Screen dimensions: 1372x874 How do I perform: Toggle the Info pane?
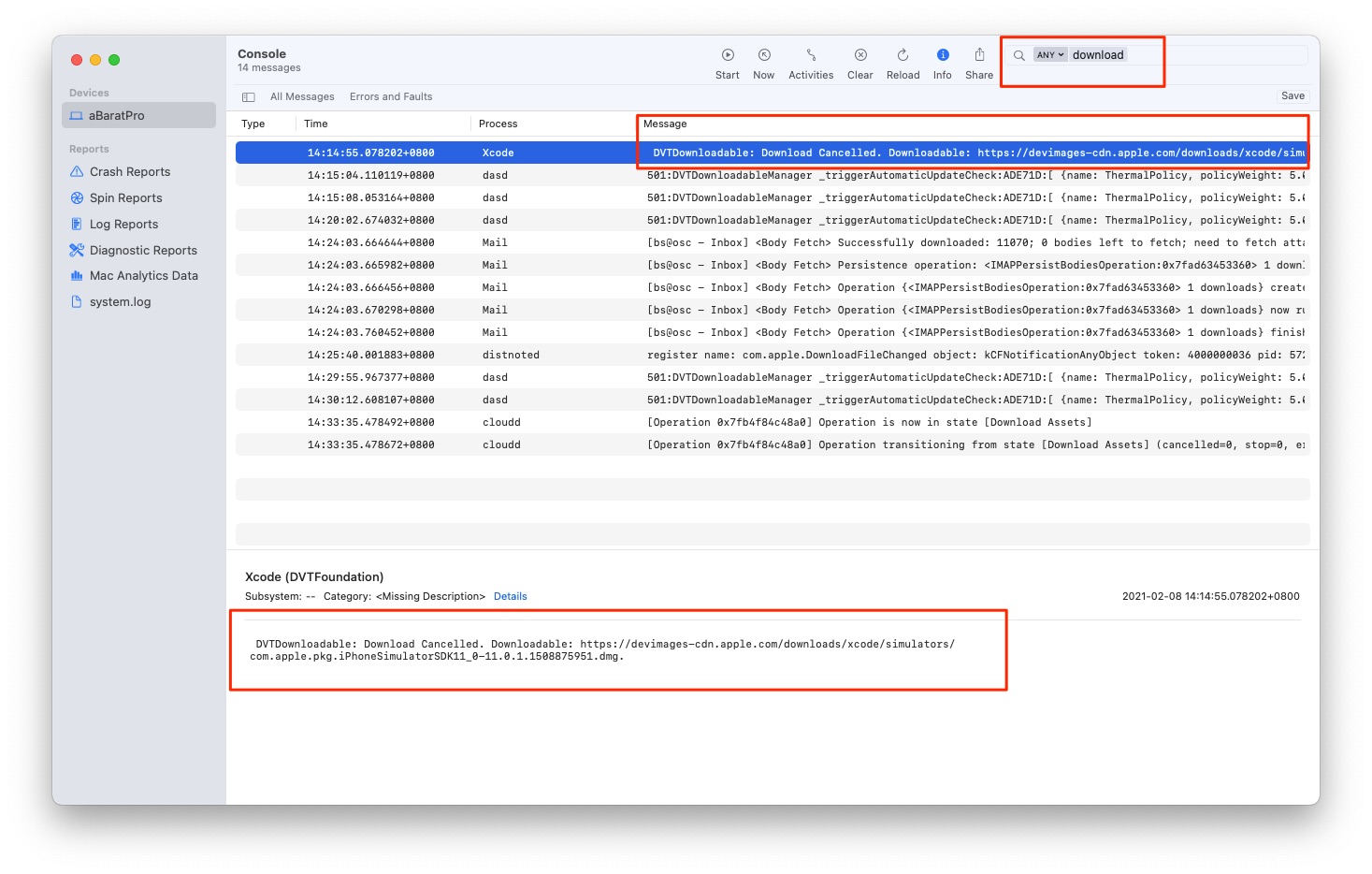point(943,63)
